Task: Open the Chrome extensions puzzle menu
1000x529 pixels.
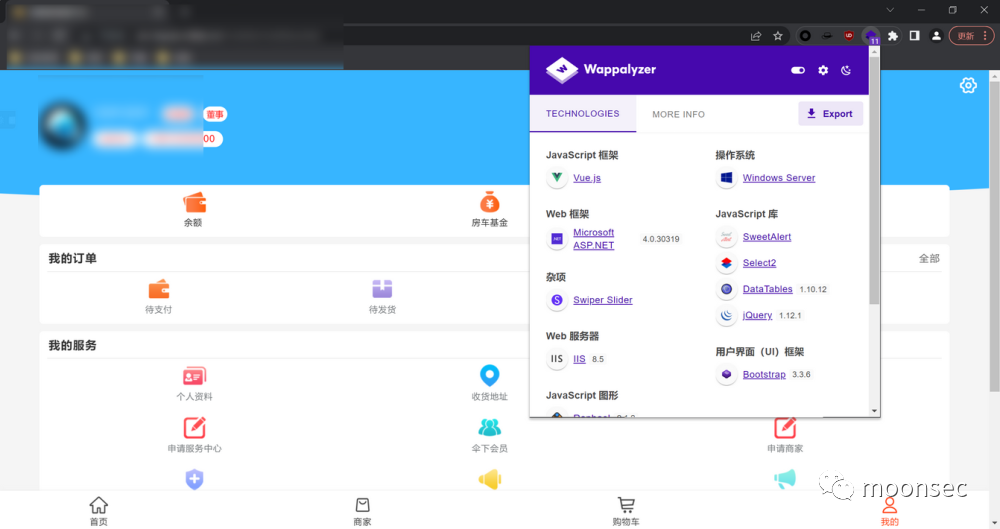Action: 893,36
